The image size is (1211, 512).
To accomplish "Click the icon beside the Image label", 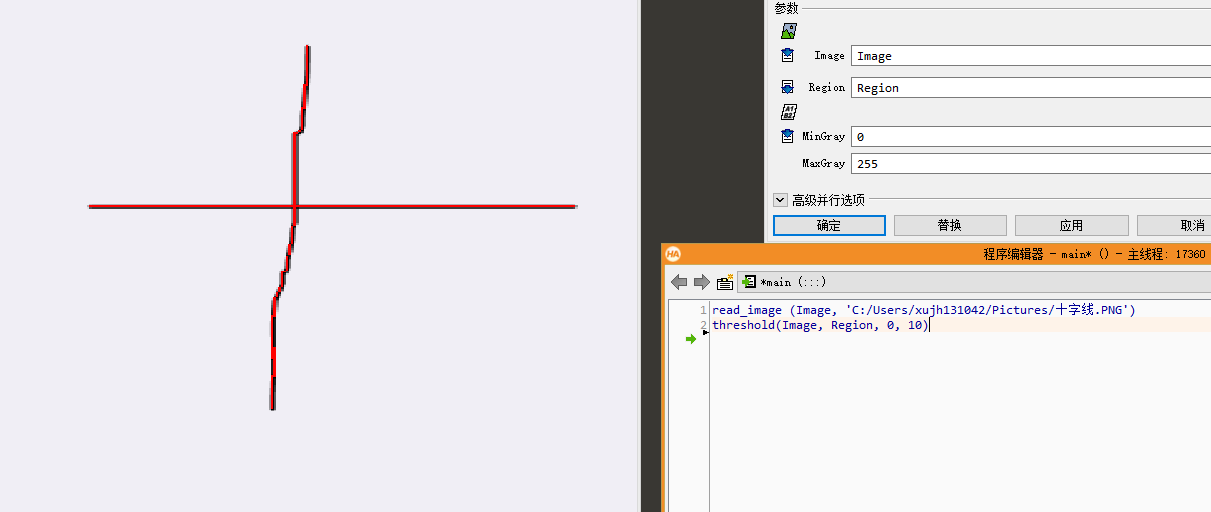I will [788, 56].
